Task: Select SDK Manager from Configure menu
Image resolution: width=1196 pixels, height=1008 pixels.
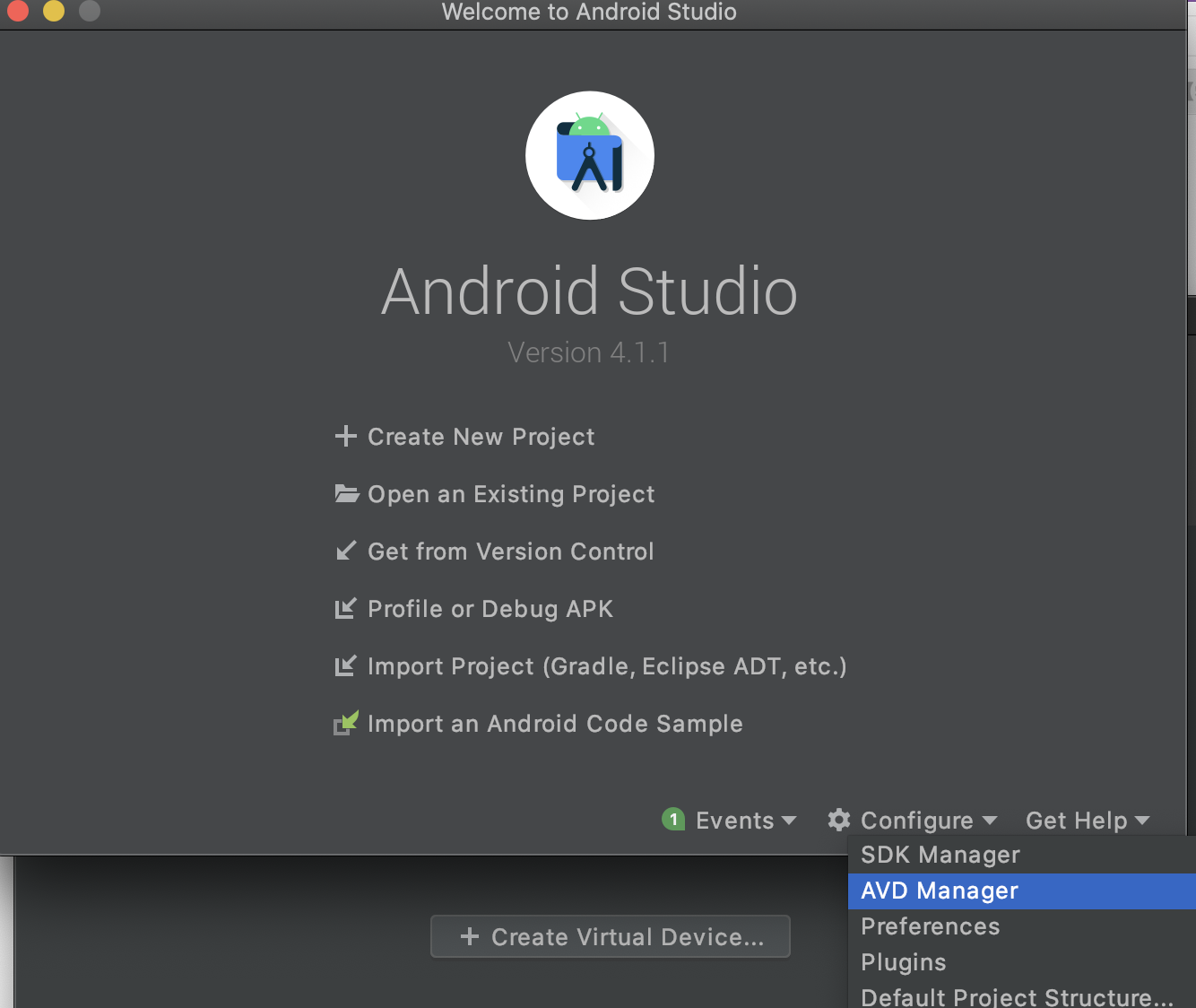Action: pyautogui.click(x=1022, y=855)
